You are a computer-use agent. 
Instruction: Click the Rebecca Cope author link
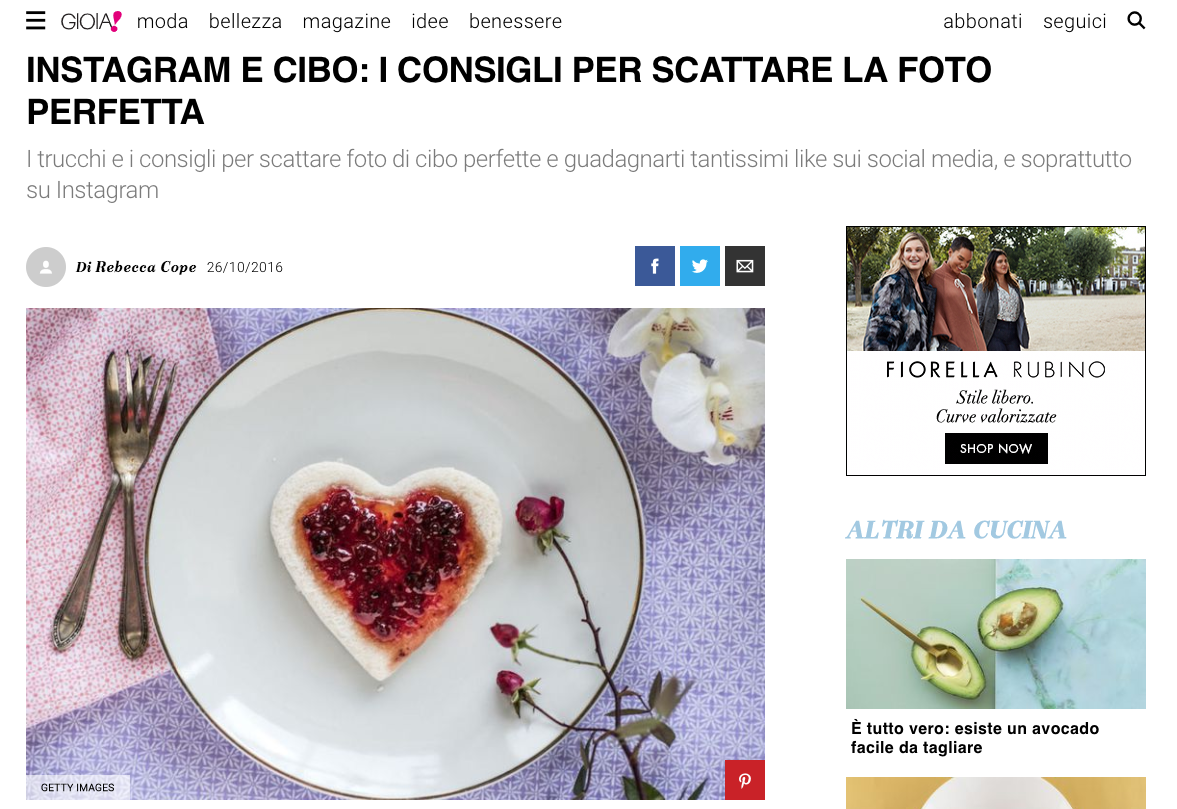146,267
